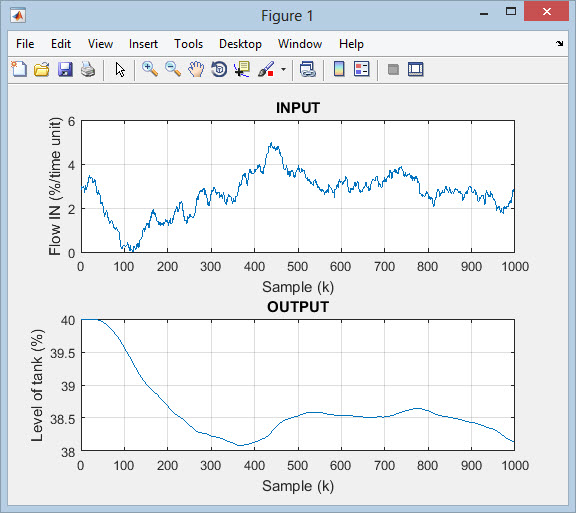Open a file with folder icon
The height and width of the screenshot is (513, 576).
tap(42, 69)
